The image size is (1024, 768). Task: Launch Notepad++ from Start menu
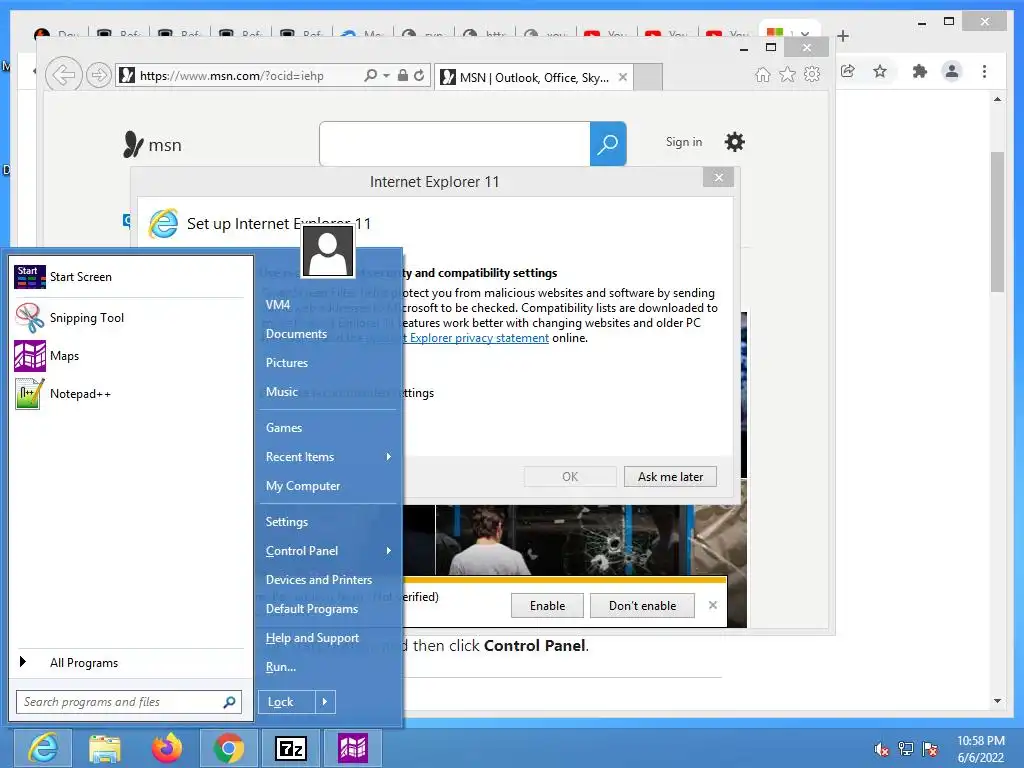[x=129, y=394]
